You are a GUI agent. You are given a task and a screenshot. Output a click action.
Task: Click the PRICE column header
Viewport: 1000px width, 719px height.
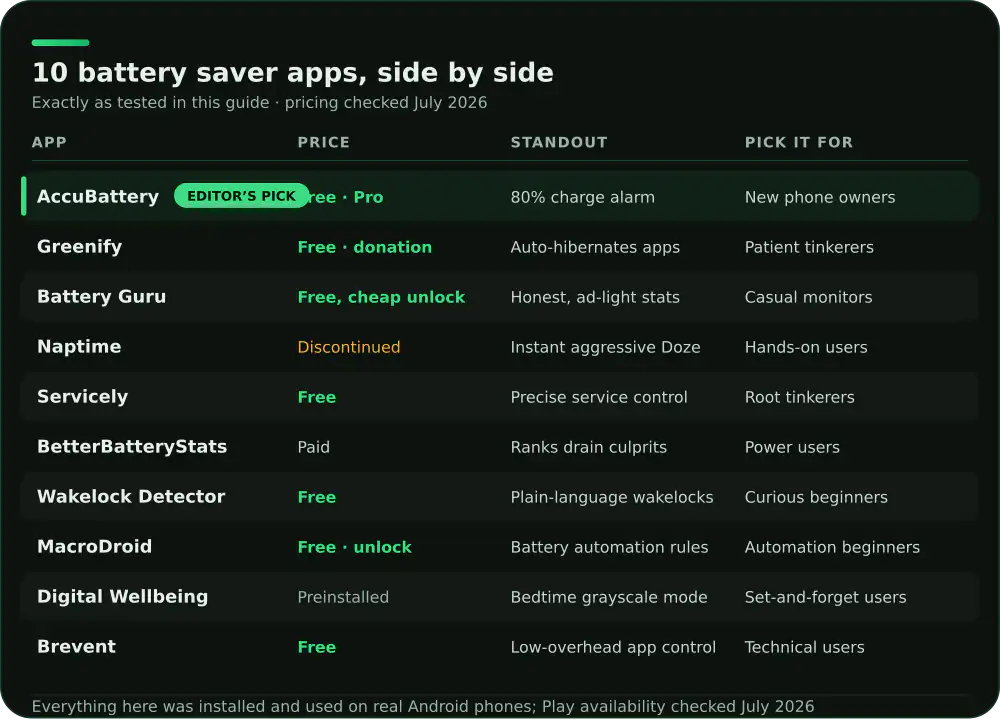pyautogui.click(x=323, y=142)
